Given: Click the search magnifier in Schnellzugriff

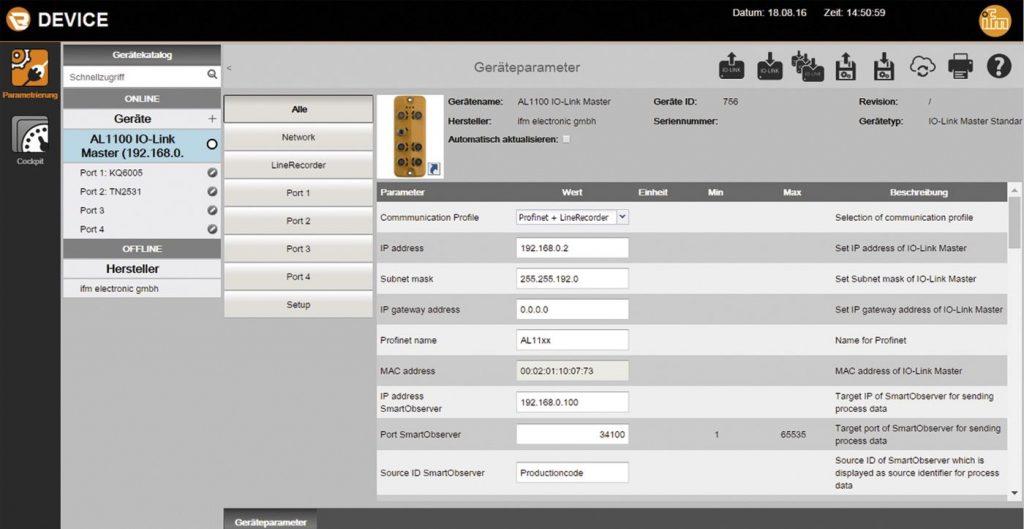Looking at the screenshot, I should coord(212,75).
